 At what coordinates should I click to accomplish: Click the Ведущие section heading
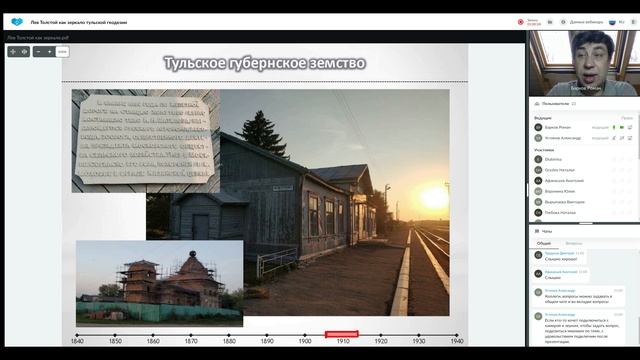click(543, 118)
